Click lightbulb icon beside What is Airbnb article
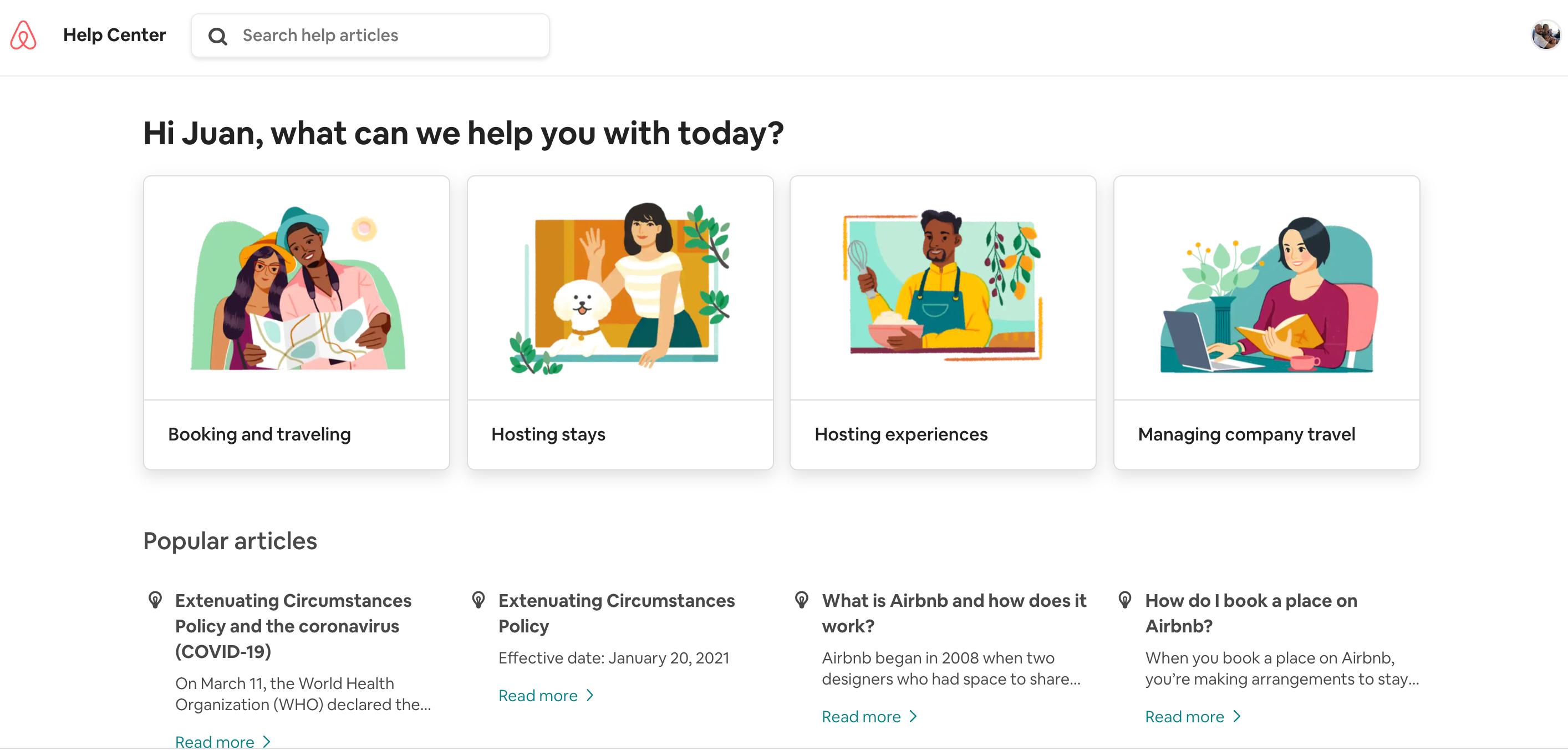The height and width of the screenshot is (750, 1568). click(x=802, y=600)
